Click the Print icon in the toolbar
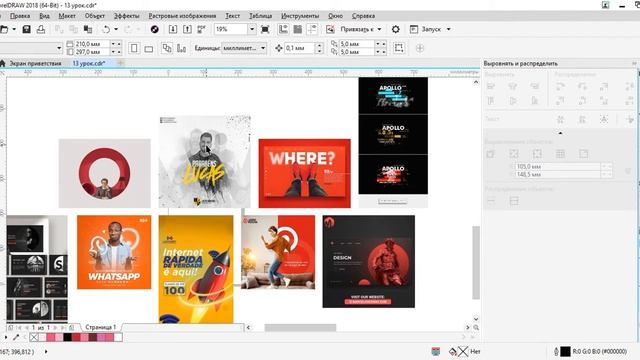Viewport: 640px width, 360px height. click(x=41, y=29)
